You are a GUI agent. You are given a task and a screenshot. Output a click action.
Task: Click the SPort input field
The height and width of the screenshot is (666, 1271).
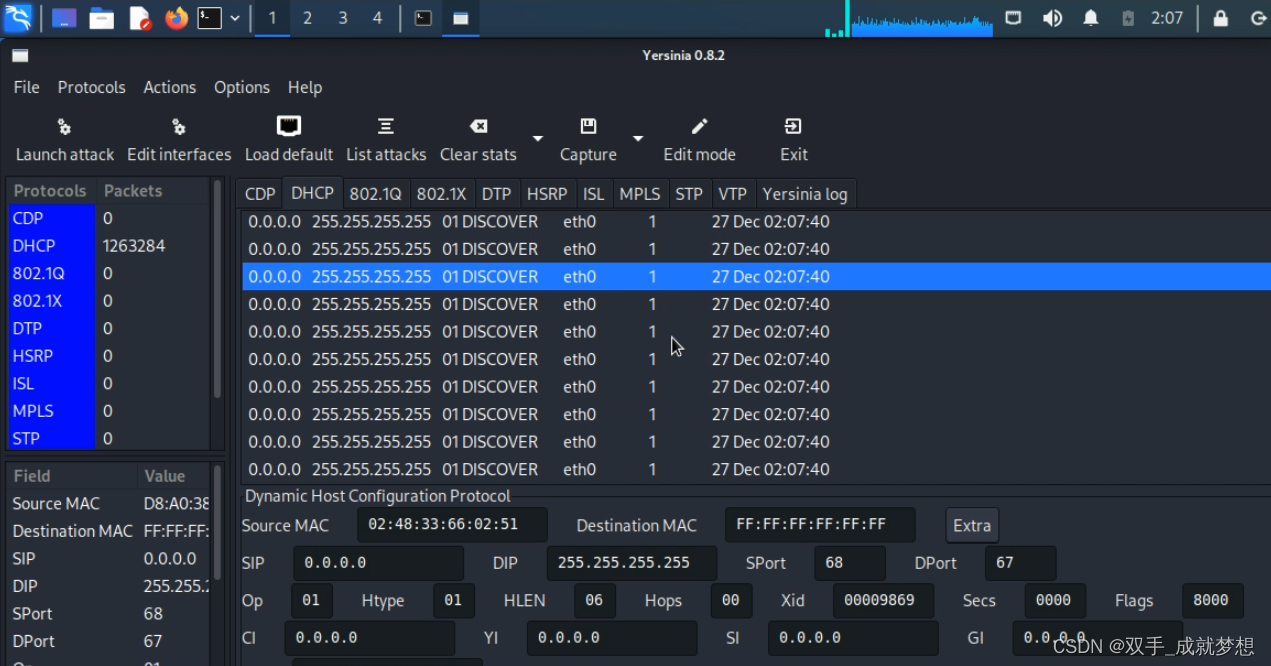coord(850,563)
